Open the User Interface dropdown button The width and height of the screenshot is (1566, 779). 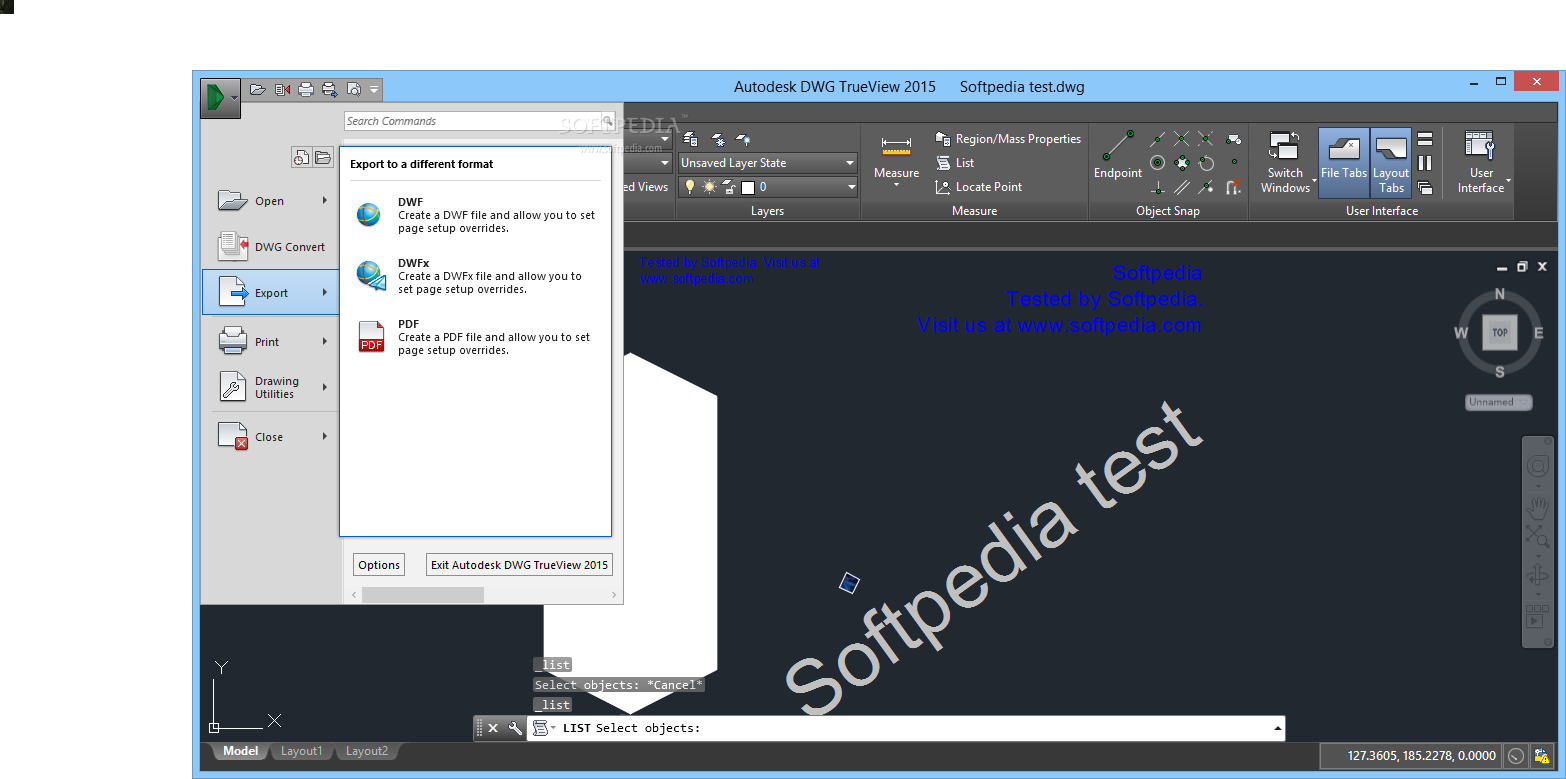coord(1482,162)
